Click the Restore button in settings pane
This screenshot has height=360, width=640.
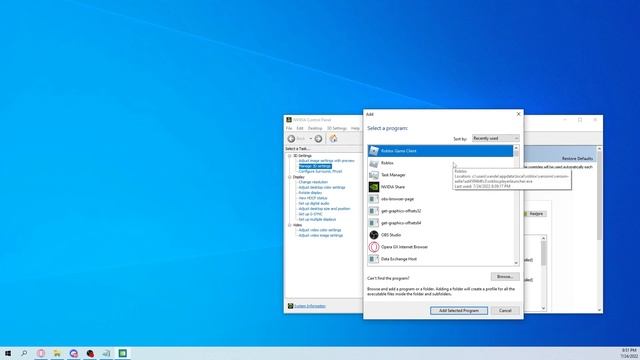tap(536, 214)
